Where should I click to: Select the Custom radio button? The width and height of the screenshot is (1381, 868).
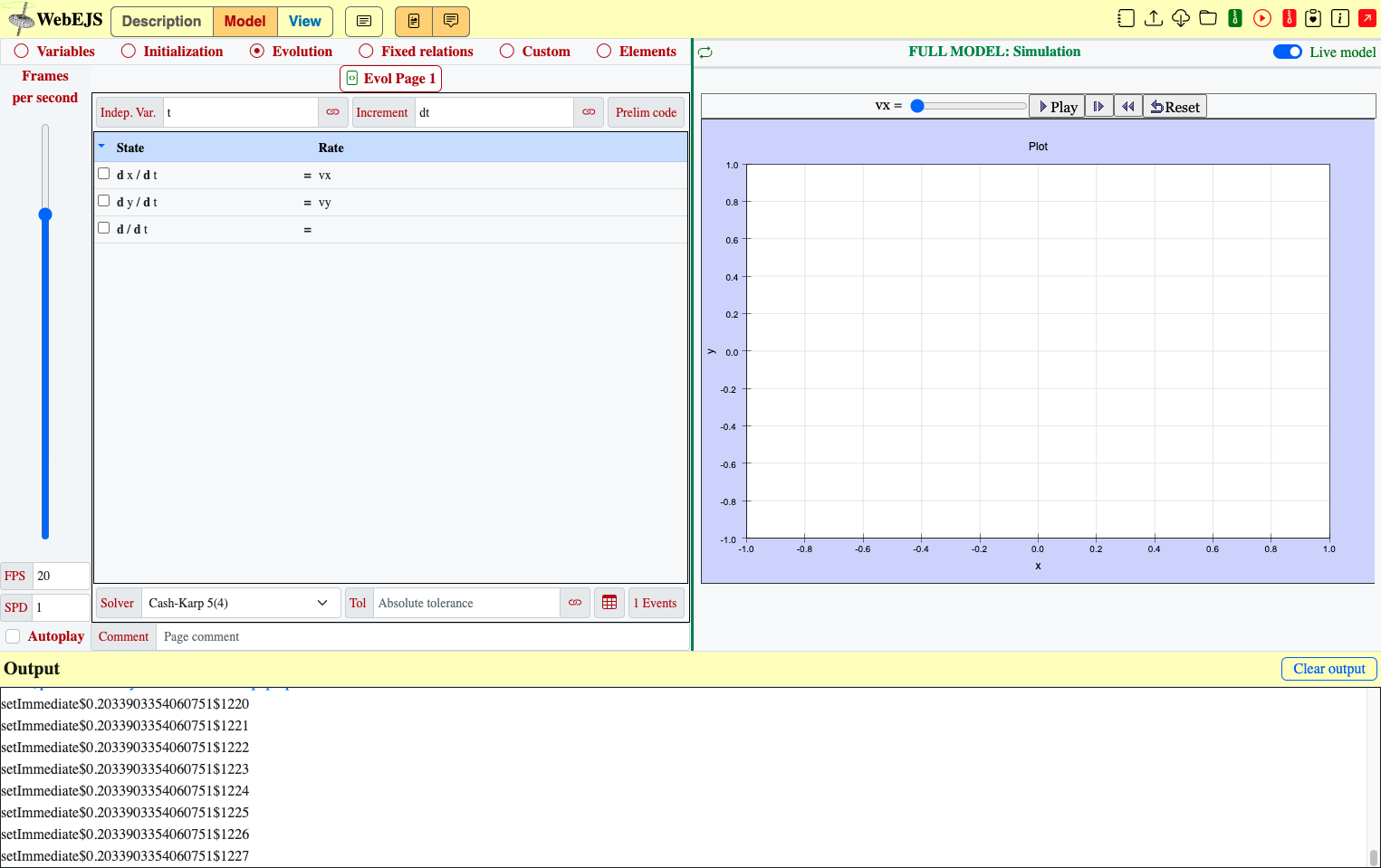pyautogui.click(x=507, y=52)
